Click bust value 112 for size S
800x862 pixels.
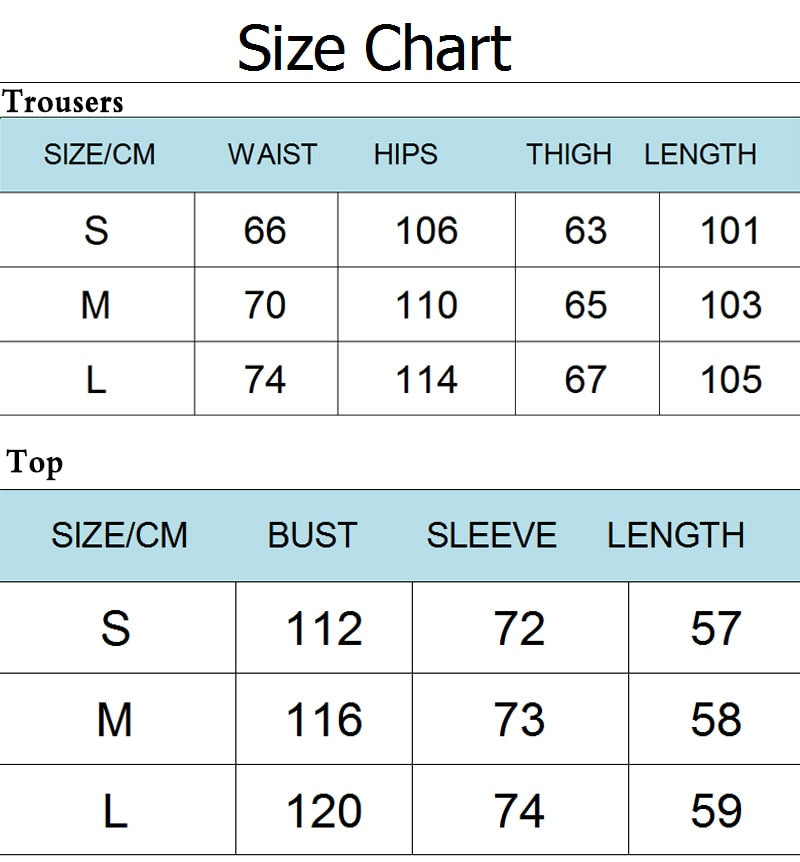pyautogui.click(x=324, y=629)
